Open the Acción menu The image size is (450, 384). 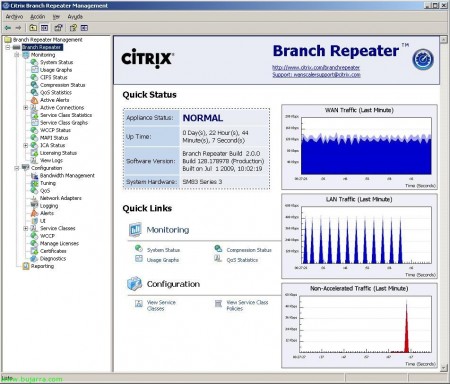coord(38,17)
